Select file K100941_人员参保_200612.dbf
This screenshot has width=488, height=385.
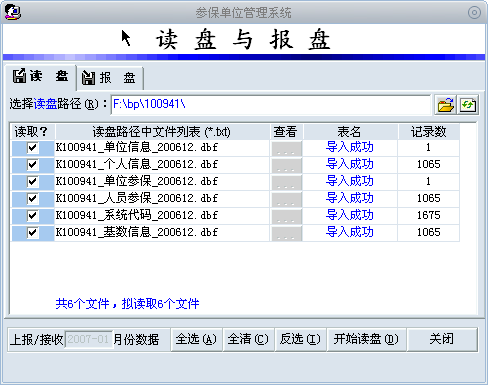pyautogui.click(x=137, y=198)
